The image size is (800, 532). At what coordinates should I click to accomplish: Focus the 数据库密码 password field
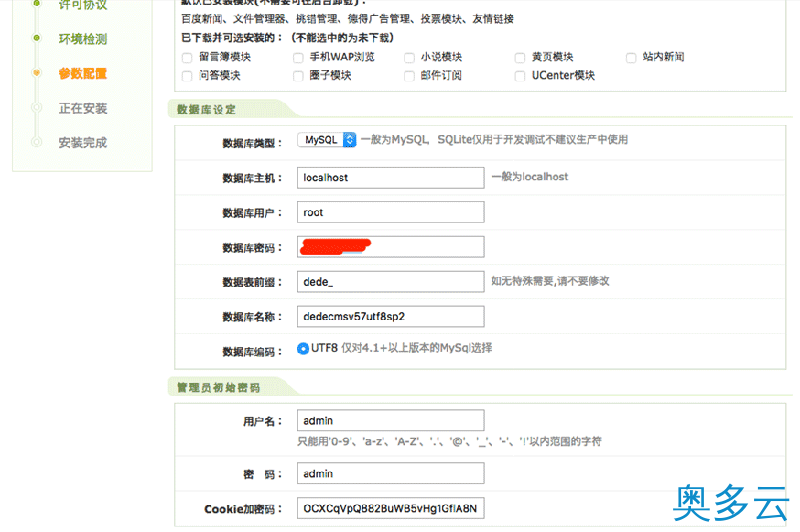(x=391, y=247)
